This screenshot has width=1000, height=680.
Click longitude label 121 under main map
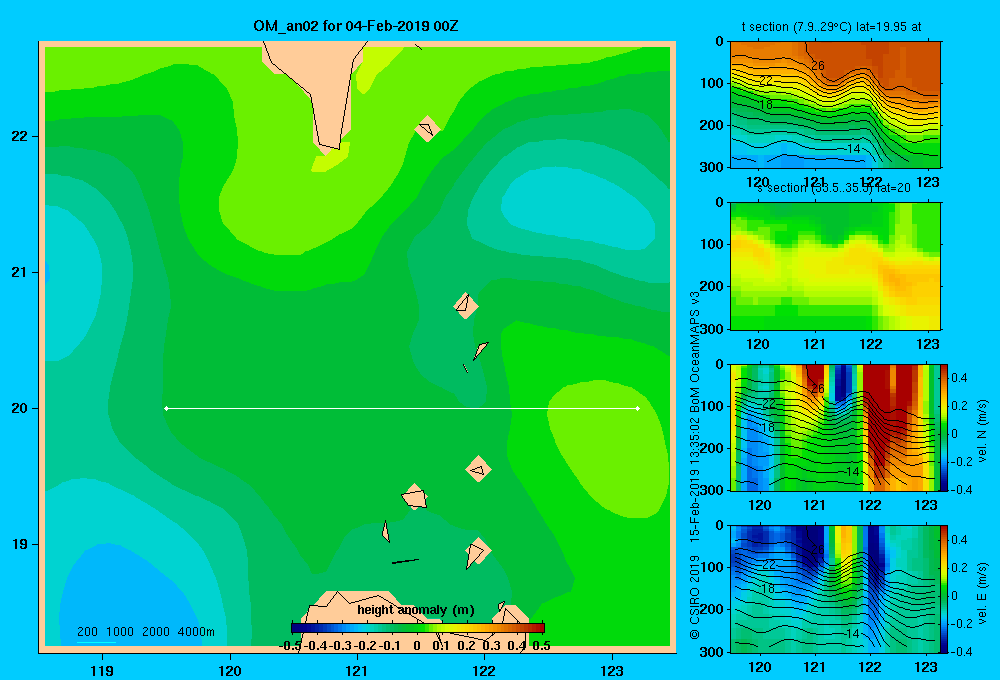tap(357, 670)
